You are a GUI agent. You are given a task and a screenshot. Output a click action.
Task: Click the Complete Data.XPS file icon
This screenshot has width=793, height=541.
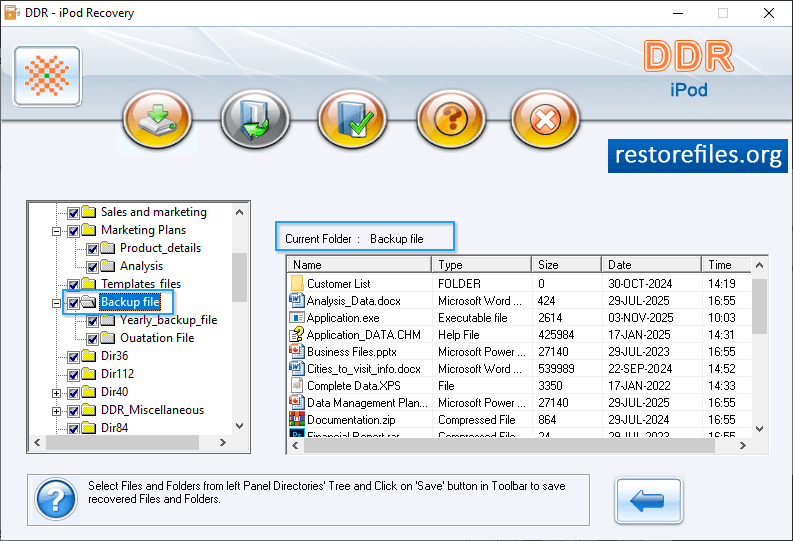pos(297,385)
